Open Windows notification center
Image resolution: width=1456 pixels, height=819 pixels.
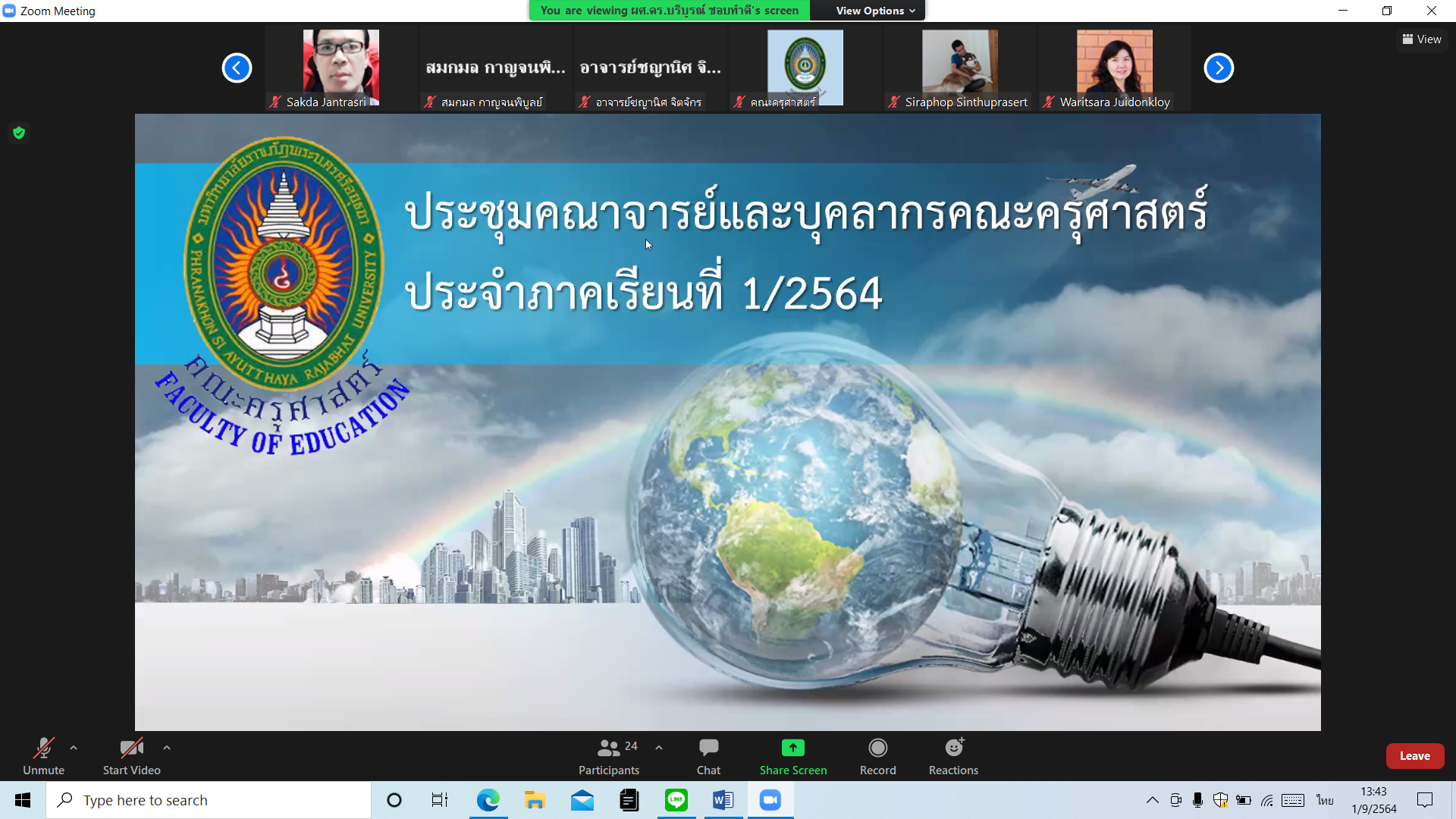tap(1425, 800)
